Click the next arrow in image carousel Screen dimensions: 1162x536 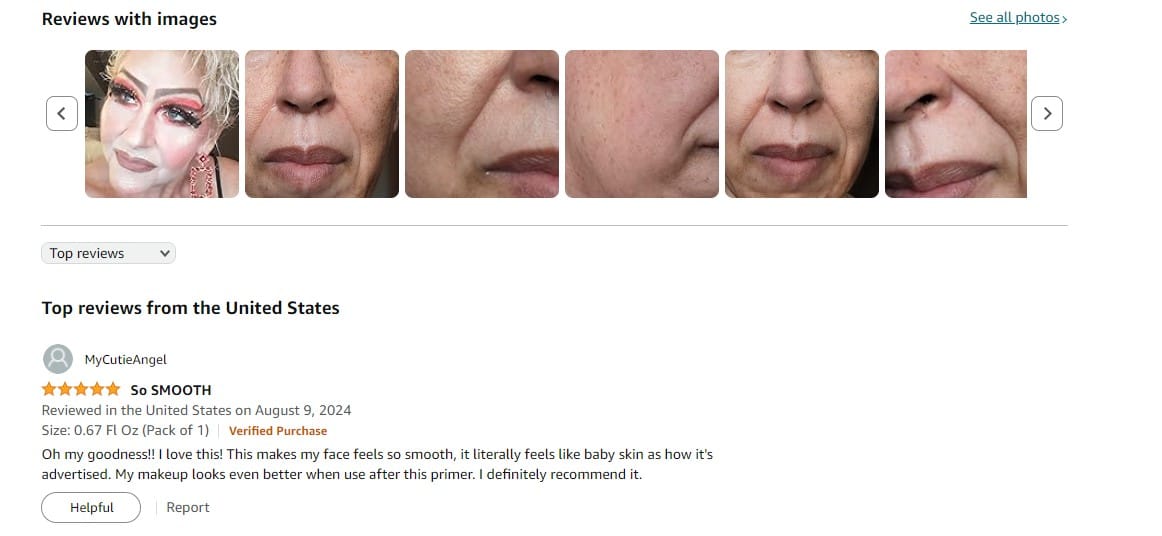[x=1046, y=113]
